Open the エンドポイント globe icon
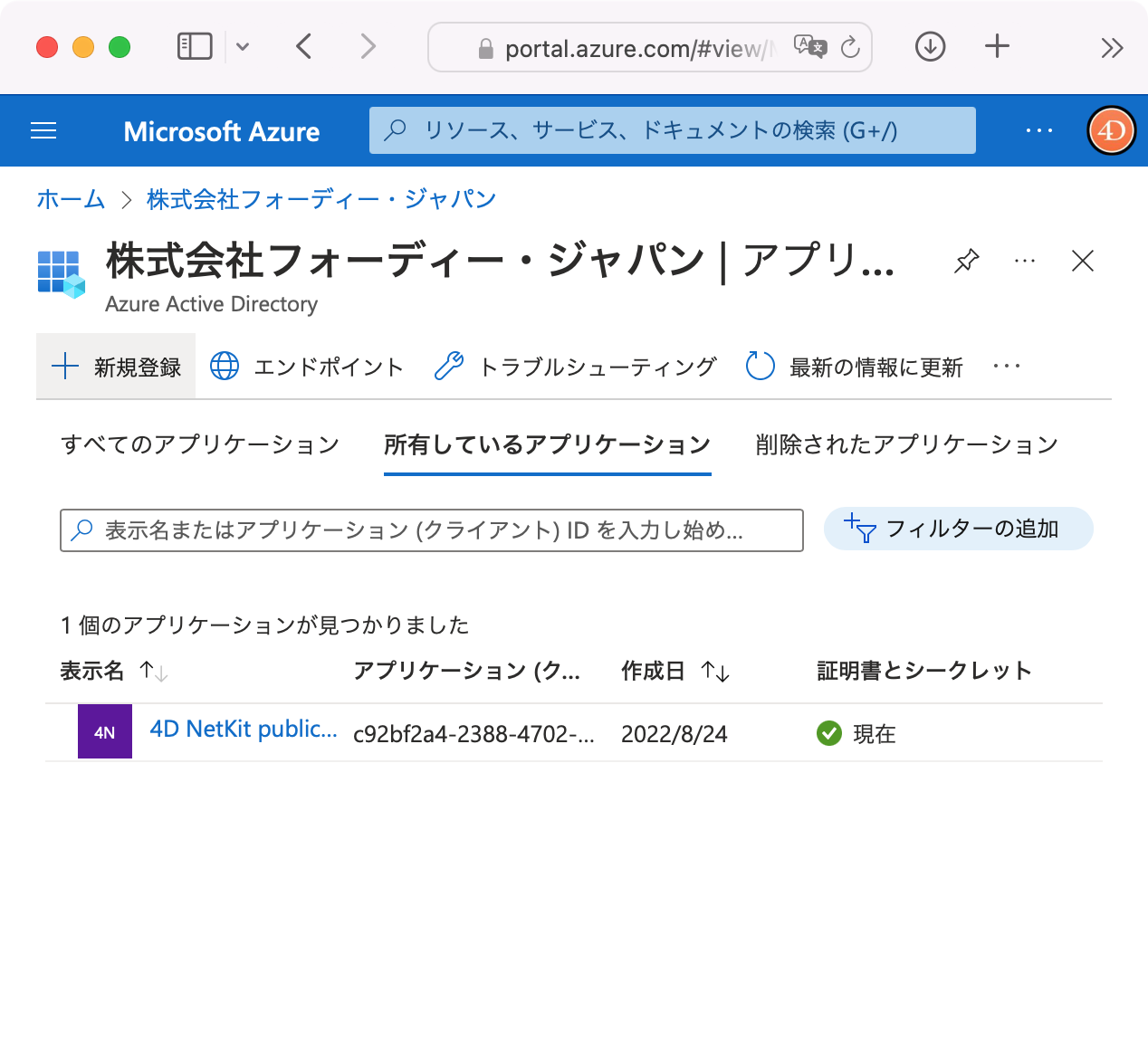 pyautogui.click(x=223, y=366)
